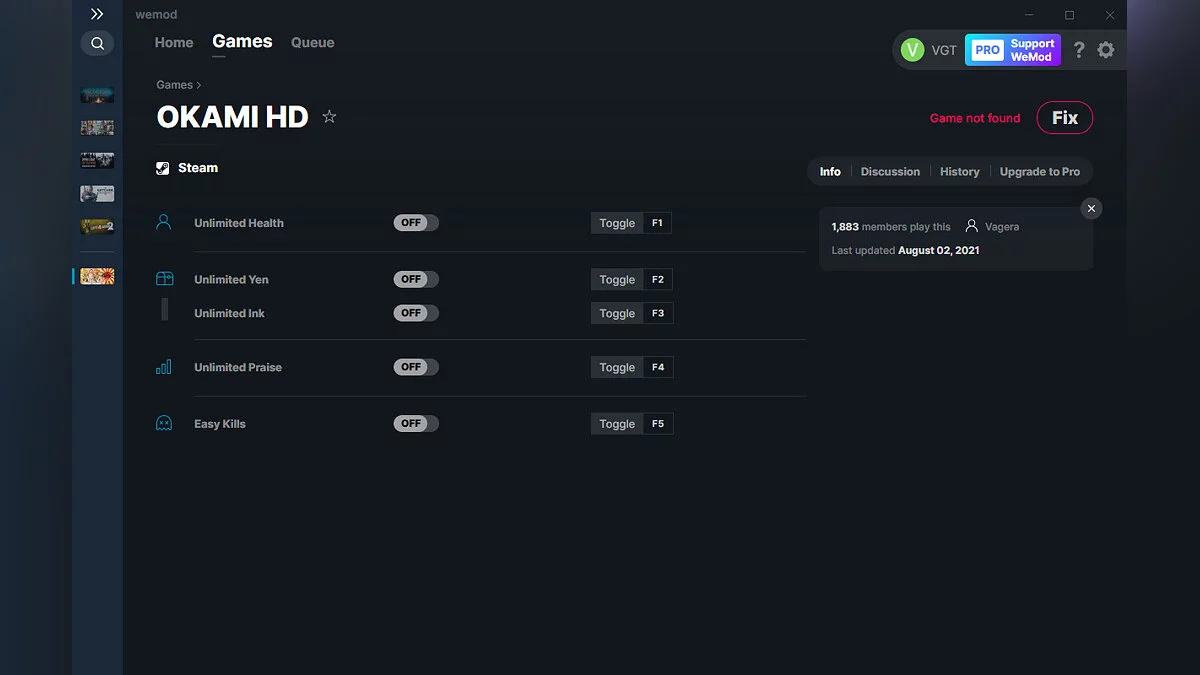Open the search magnifier icon
Screen dimensions: 1200x675
coord(97,43)
